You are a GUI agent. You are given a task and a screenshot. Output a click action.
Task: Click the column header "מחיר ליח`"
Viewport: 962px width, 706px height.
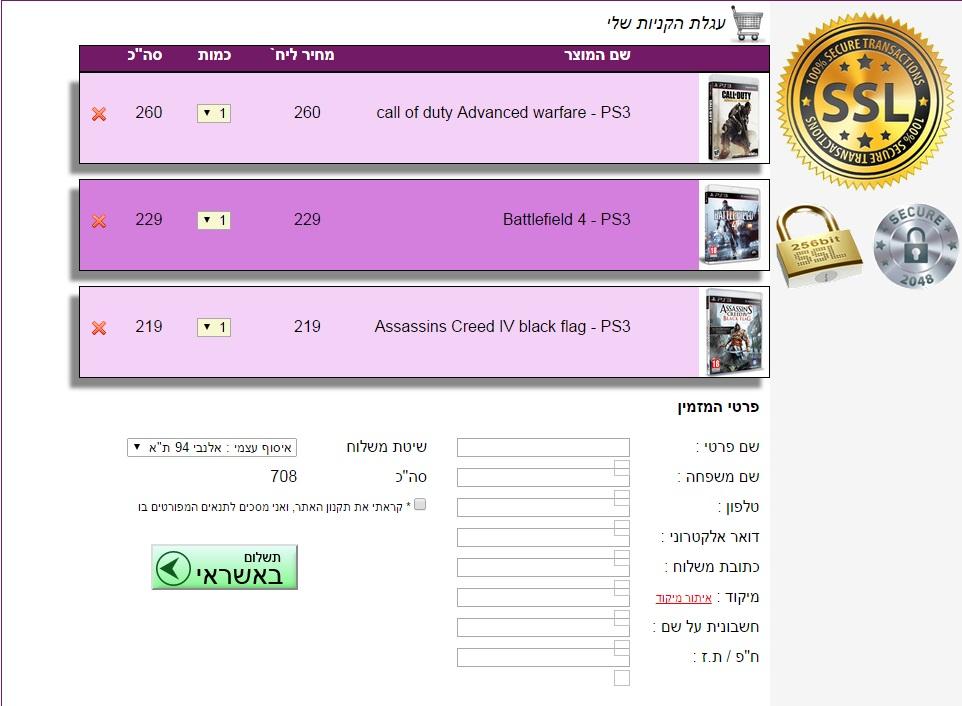[302, 55]
